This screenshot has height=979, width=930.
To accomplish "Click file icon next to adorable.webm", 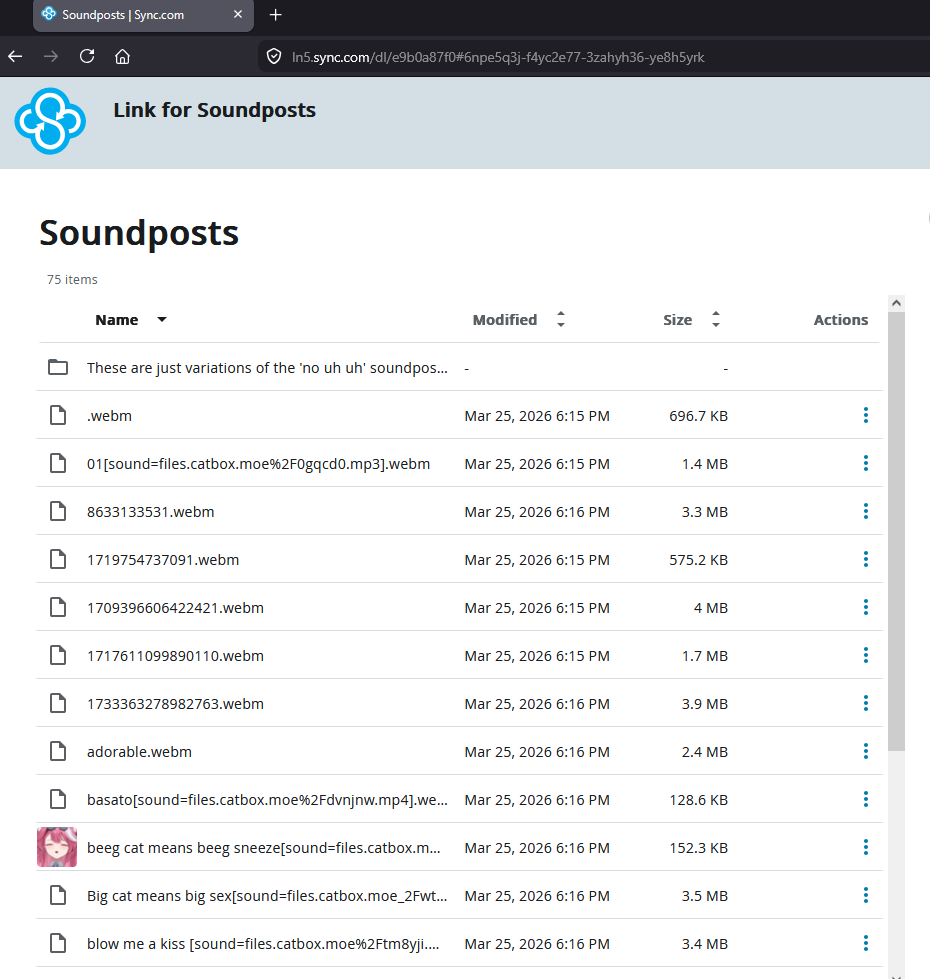I will click(58, 751).
